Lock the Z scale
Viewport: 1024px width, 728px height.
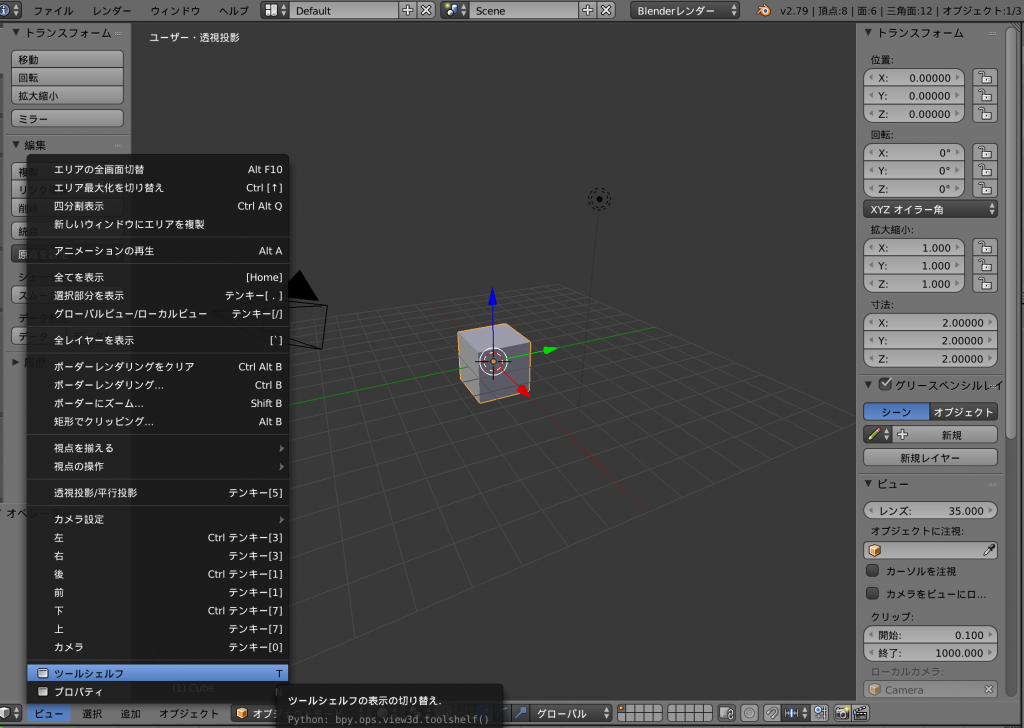pyautogui.click(x=985, y=284)
